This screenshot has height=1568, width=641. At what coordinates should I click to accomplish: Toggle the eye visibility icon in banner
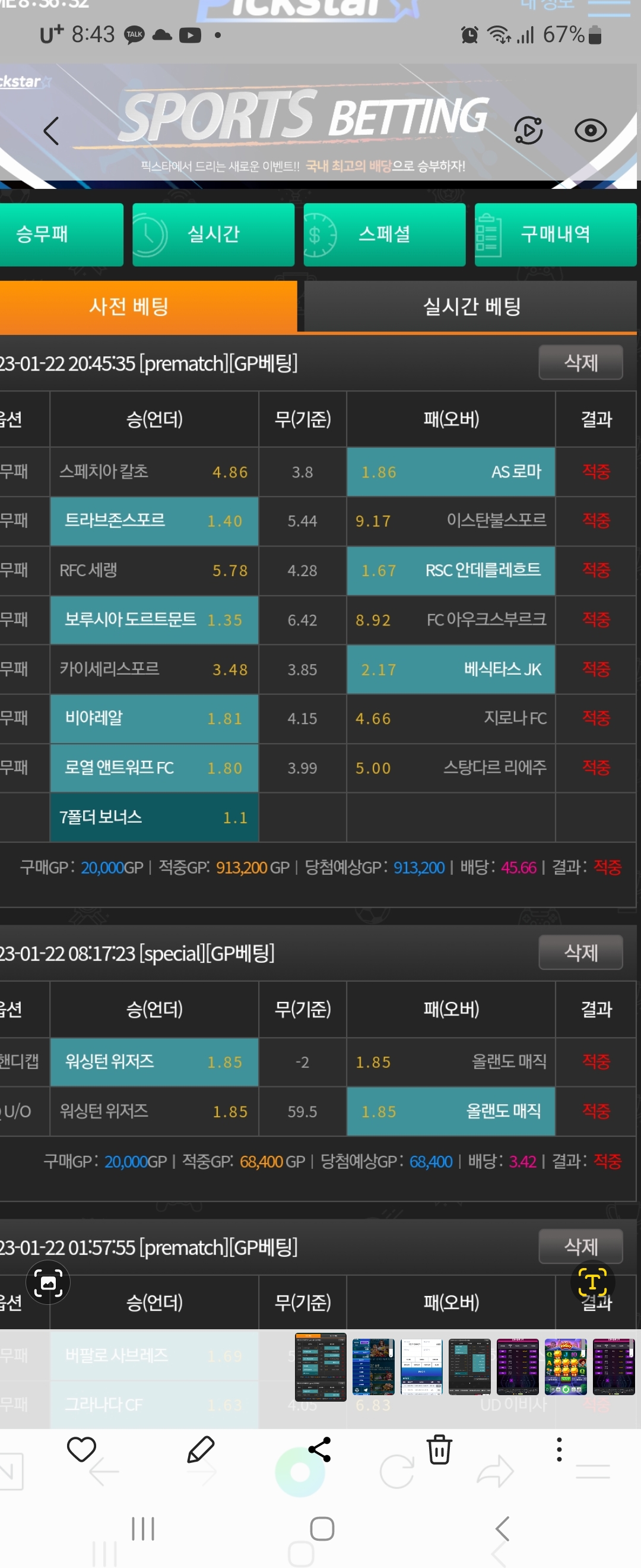[x=591, y=130]
